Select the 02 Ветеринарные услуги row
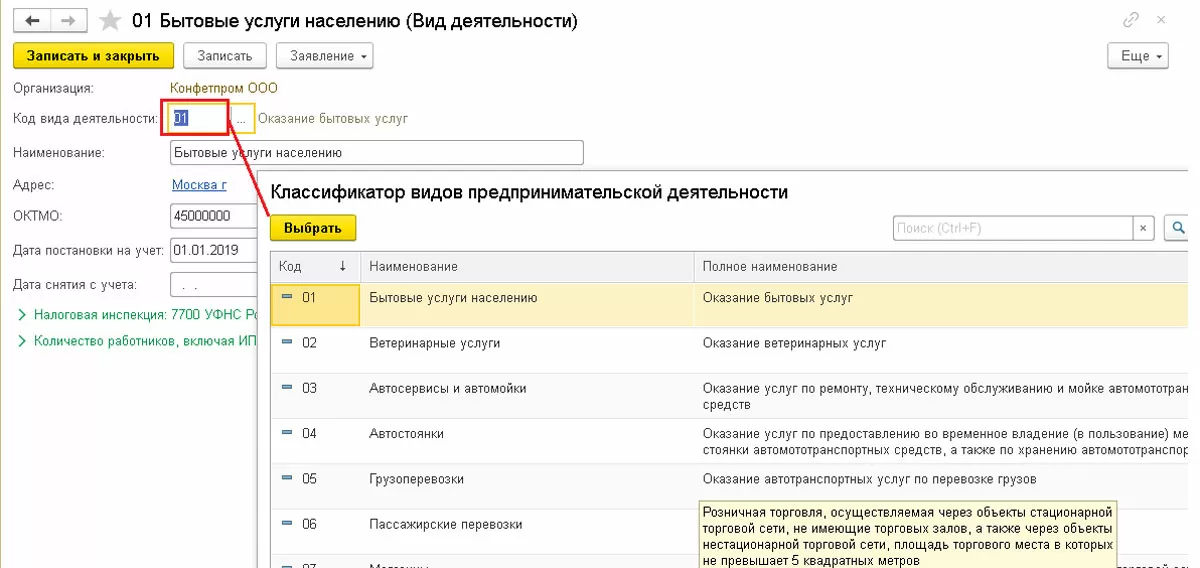Screen dimensions: 1200x568 435,343
